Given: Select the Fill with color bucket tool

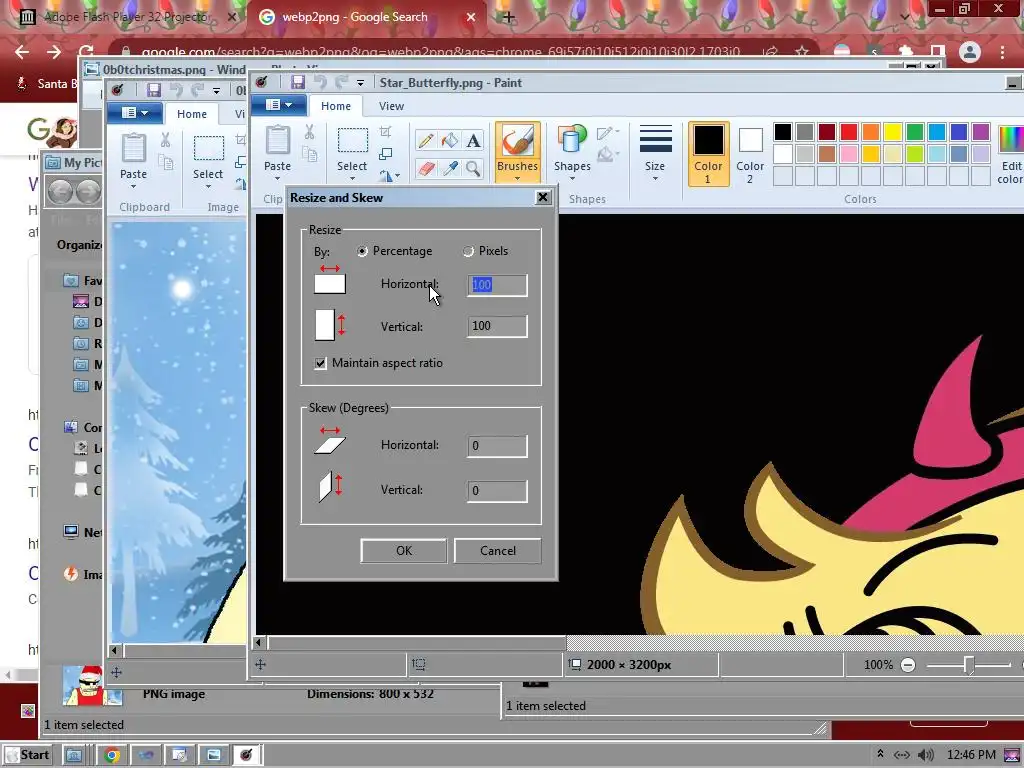Looking at the screenshot, I should [449, 140].
